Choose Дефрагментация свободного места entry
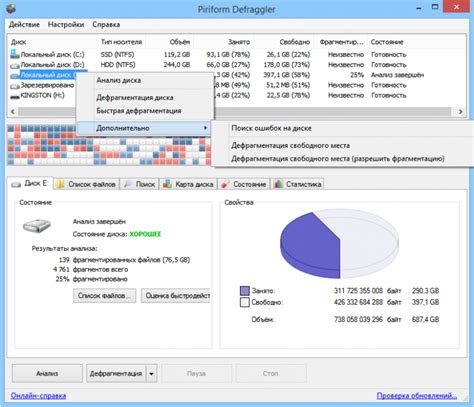Screen dimensions: 474x407 342,146
